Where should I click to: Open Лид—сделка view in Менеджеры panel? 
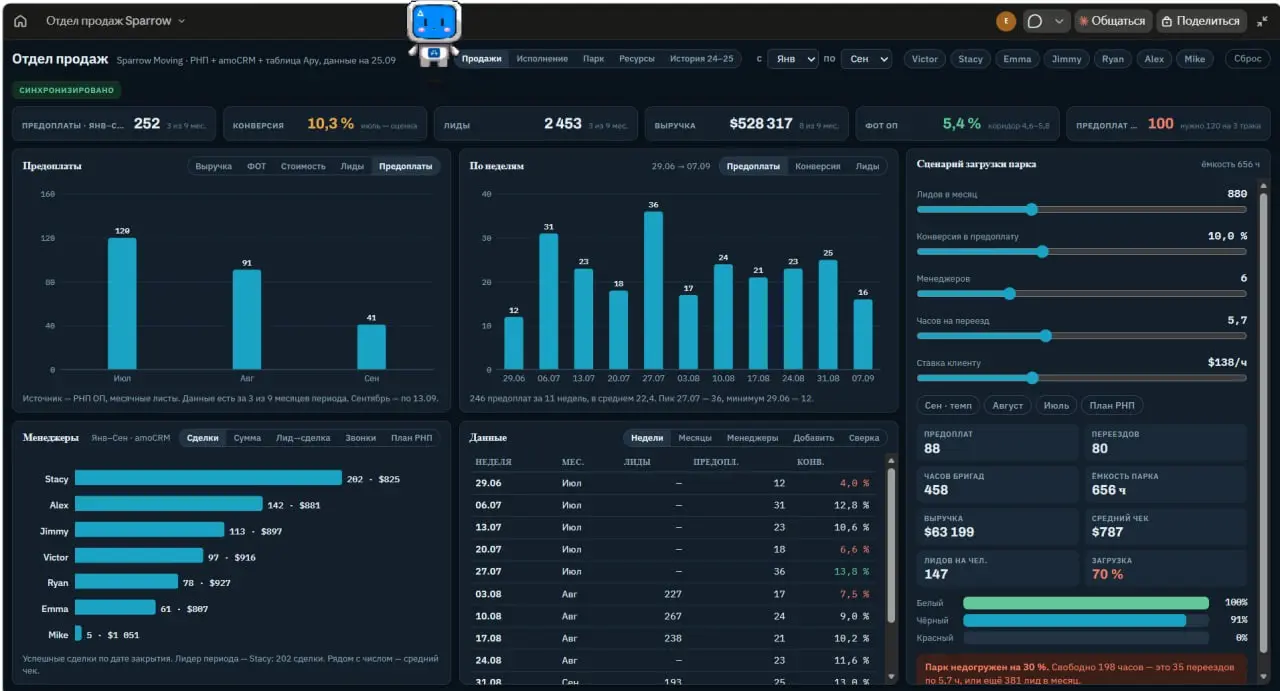click(304, 438)
